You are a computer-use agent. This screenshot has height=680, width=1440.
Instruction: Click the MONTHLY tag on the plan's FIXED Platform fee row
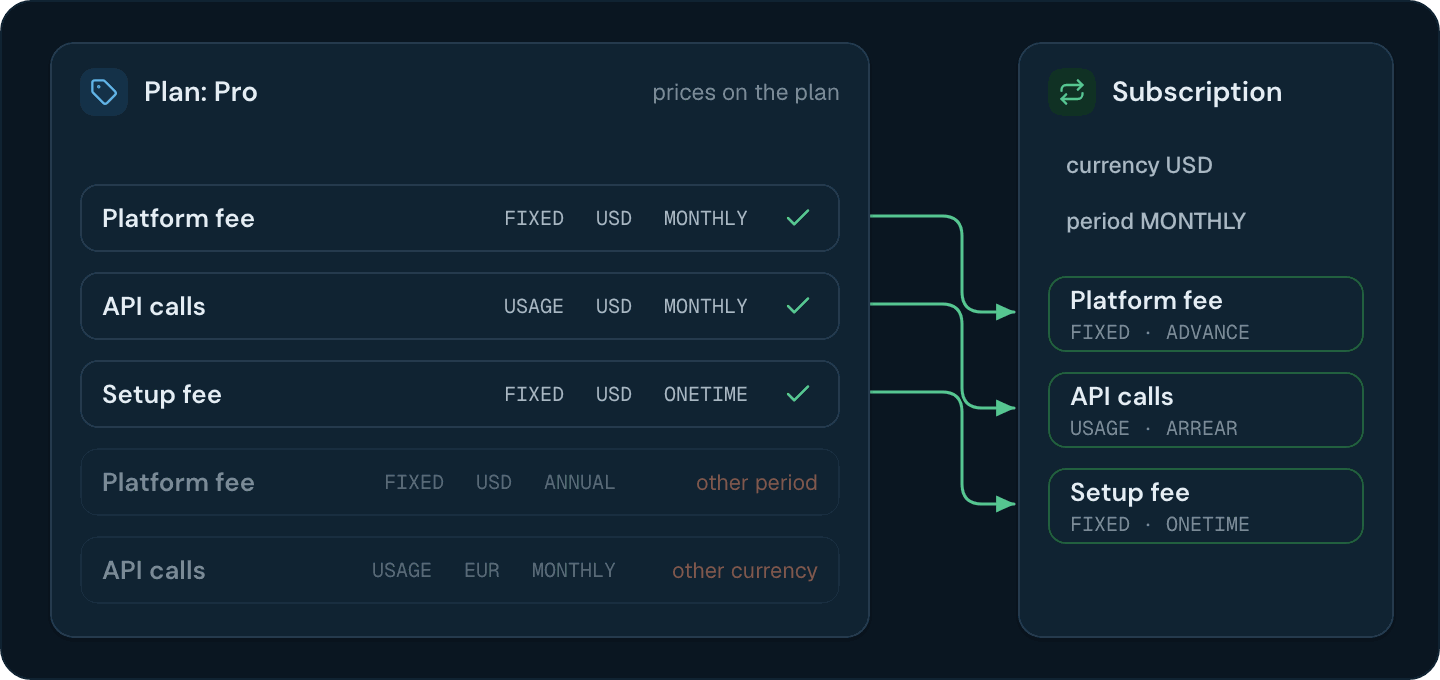(x=706, y=218)
